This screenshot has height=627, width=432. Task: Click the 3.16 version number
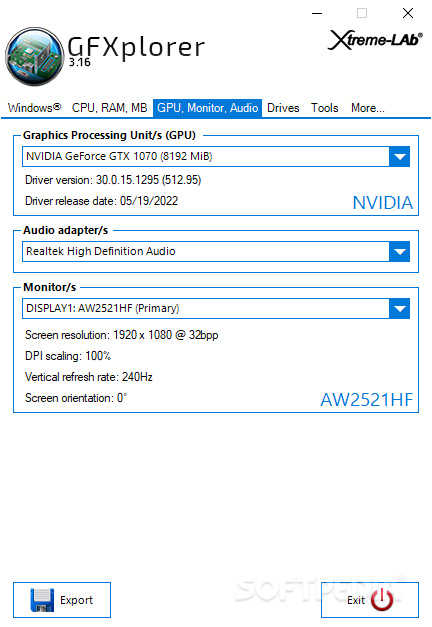point(80,62)
